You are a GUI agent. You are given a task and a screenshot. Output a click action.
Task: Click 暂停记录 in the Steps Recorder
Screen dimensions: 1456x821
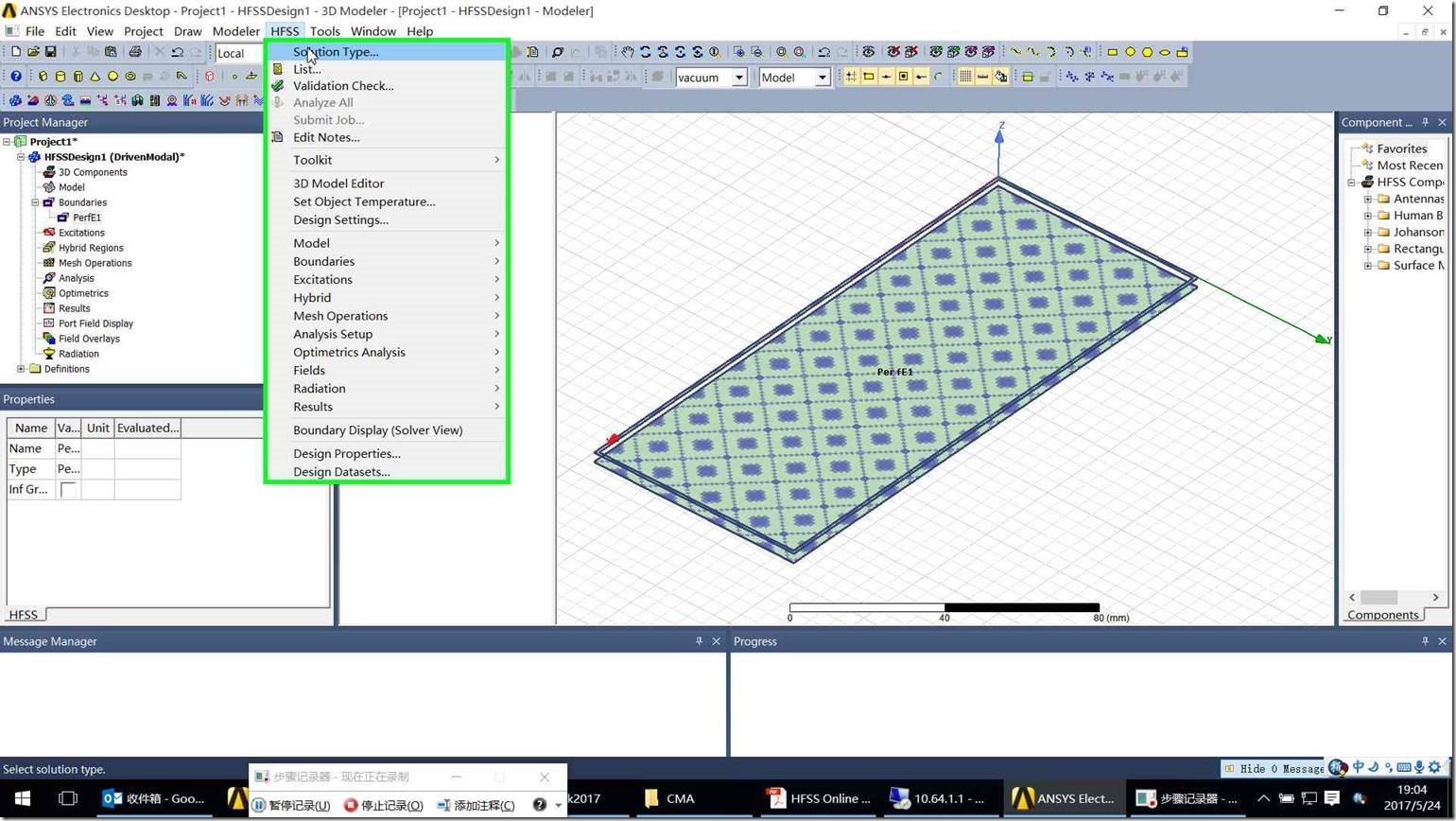[x=290, y=805]
